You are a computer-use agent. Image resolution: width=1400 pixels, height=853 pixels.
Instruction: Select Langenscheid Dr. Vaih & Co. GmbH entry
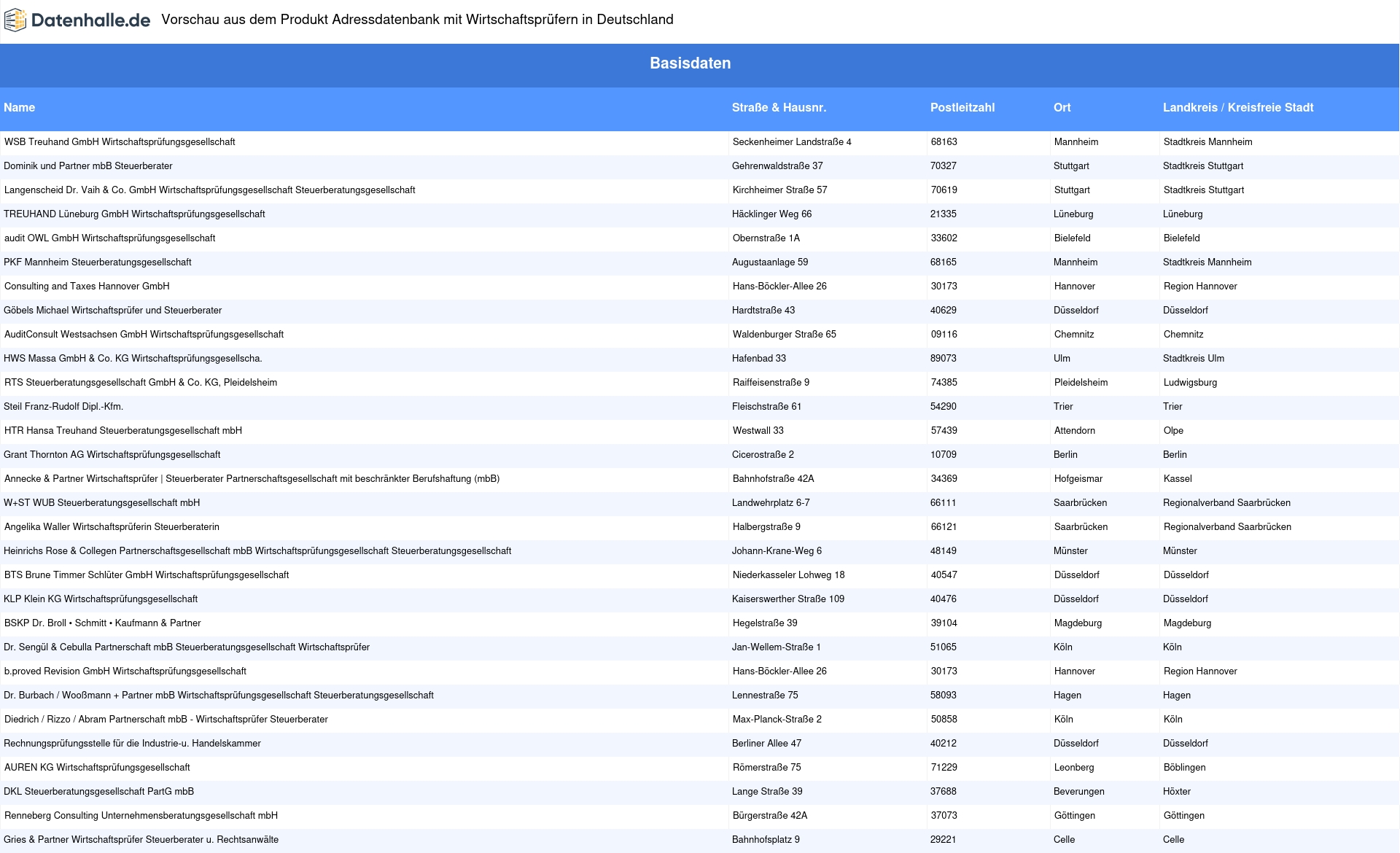pos(210,190)
